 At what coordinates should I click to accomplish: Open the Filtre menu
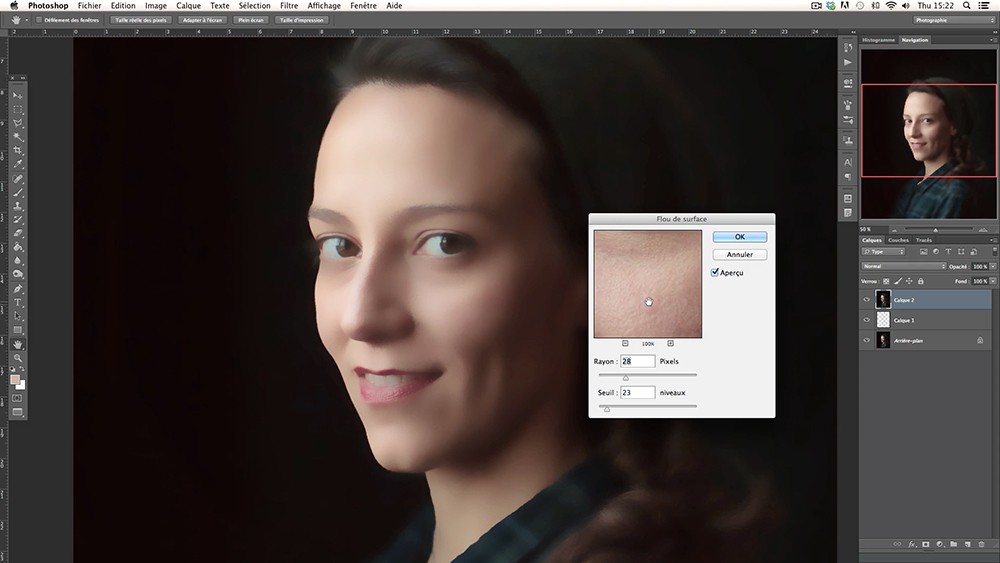coord(289,6)
